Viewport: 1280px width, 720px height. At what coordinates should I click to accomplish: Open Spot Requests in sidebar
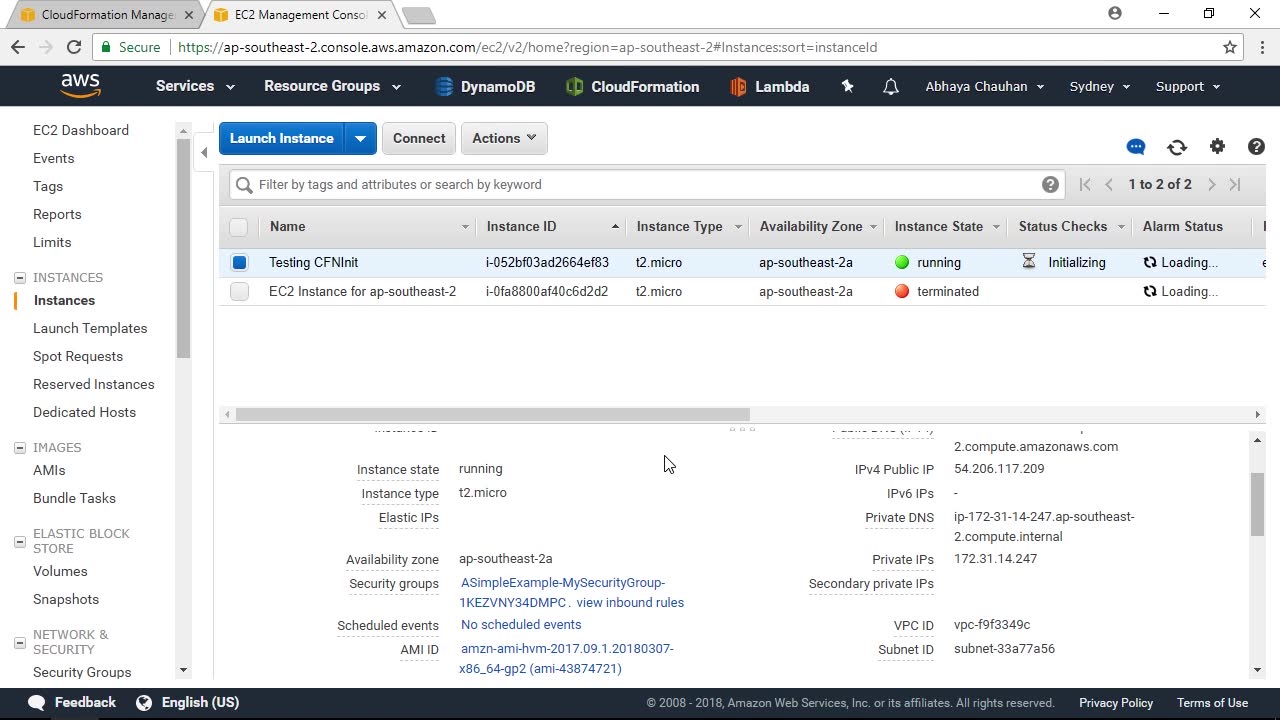coord(78,356)
